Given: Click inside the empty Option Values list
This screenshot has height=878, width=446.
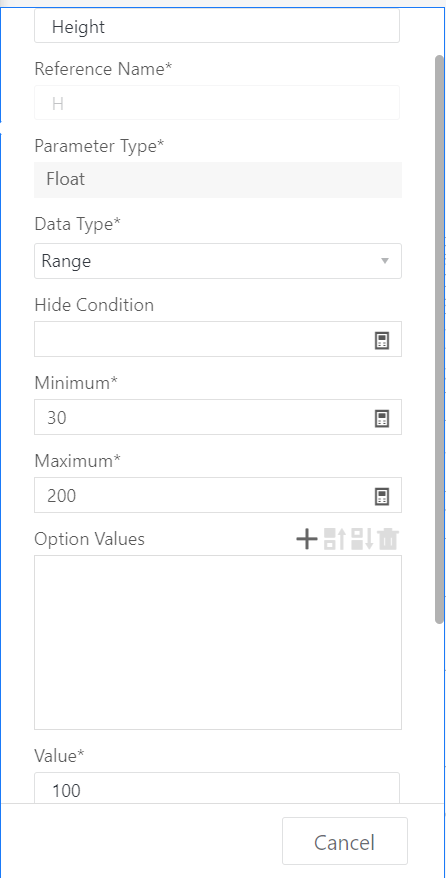Looking at the screenshot, I should coord(218,642).
